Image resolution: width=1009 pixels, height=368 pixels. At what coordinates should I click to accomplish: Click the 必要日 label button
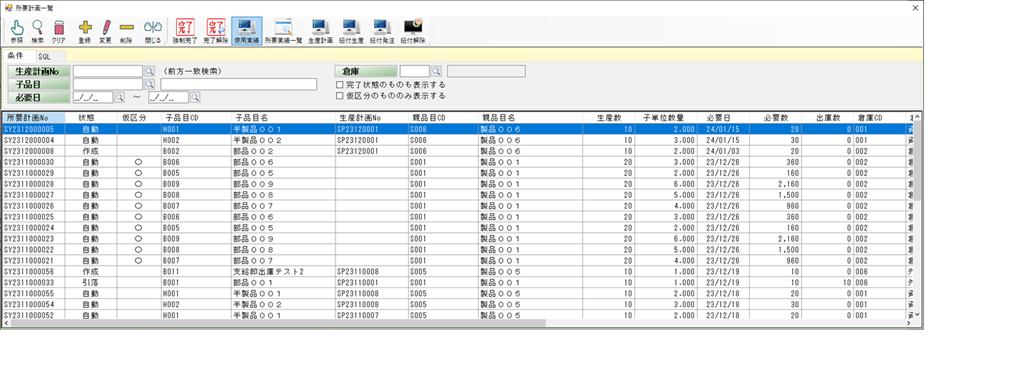pos(39,97)
